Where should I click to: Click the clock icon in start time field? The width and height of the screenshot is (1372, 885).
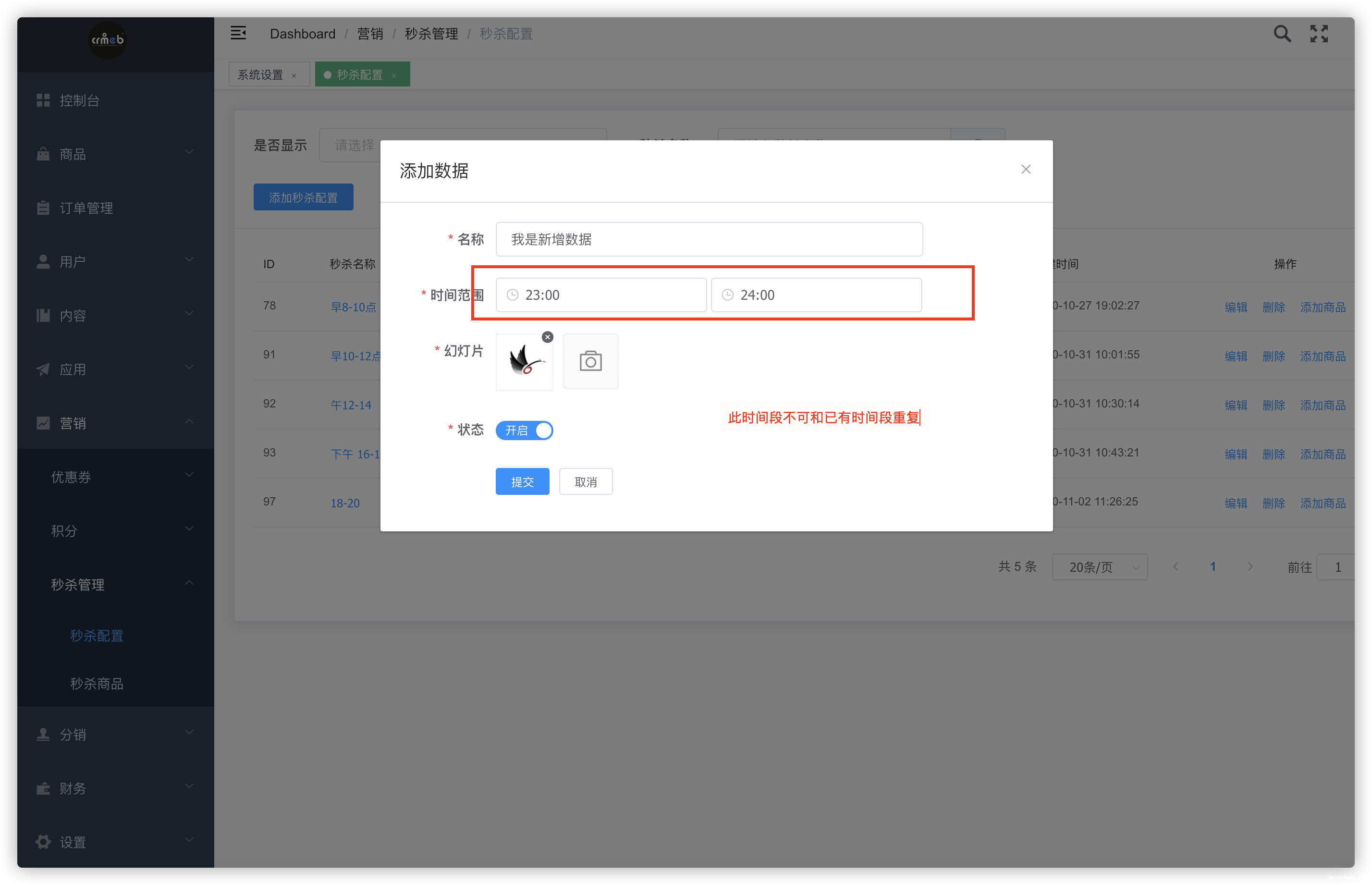[x=513, y=295]
